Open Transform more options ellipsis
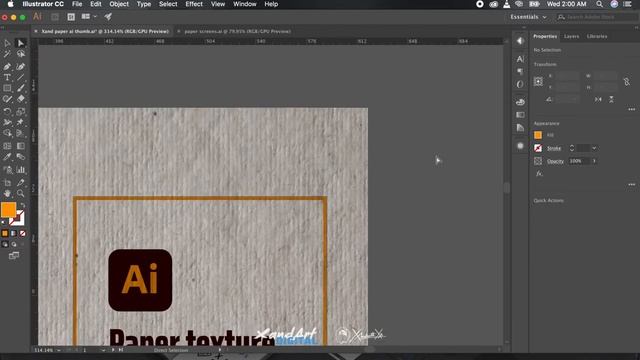Image resolution: width=640 pixels, height=360 pixels. point(631,109)
